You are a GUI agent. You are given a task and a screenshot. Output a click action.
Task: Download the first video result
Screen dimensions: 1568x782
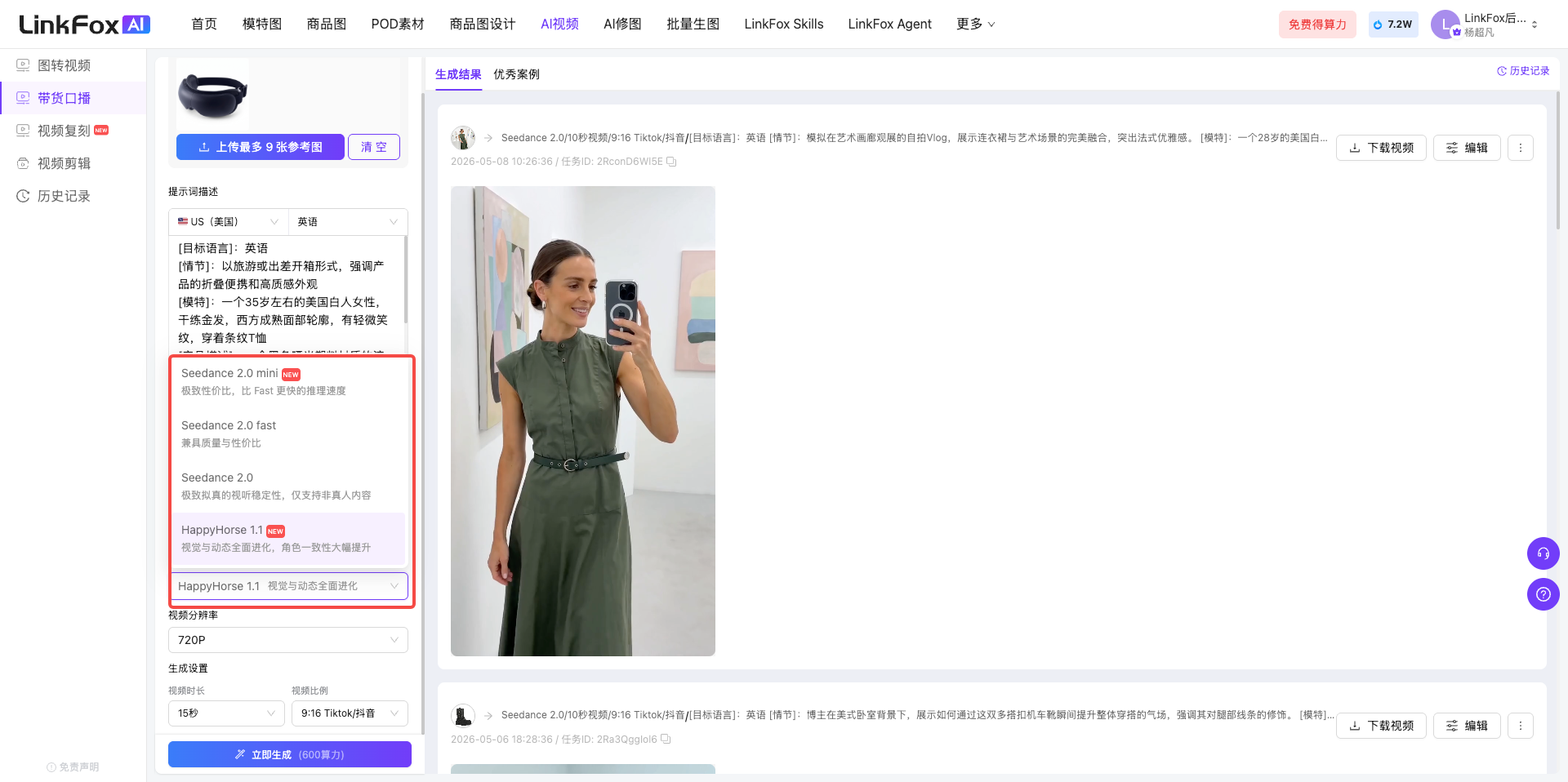tap(1381, 148)
